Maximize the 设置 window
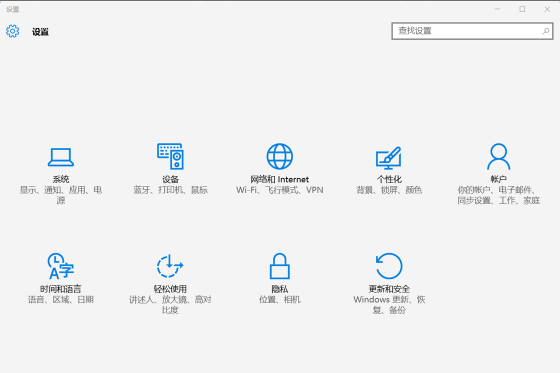The width and height of the screenshot is (560, 373). 522,9
